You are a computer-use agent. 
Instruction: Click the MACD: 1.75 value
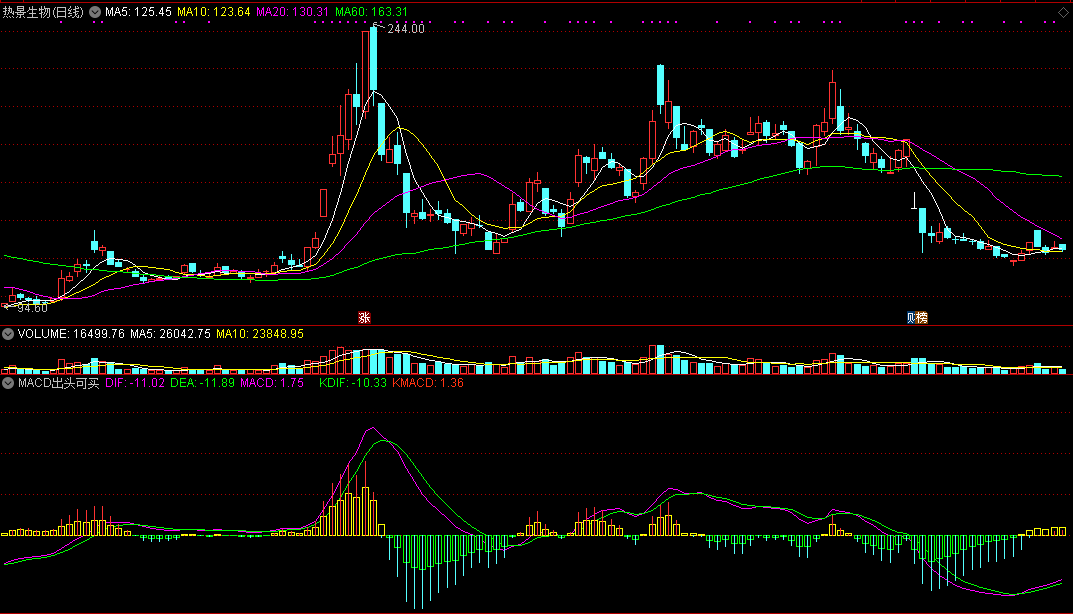[272, 383]
